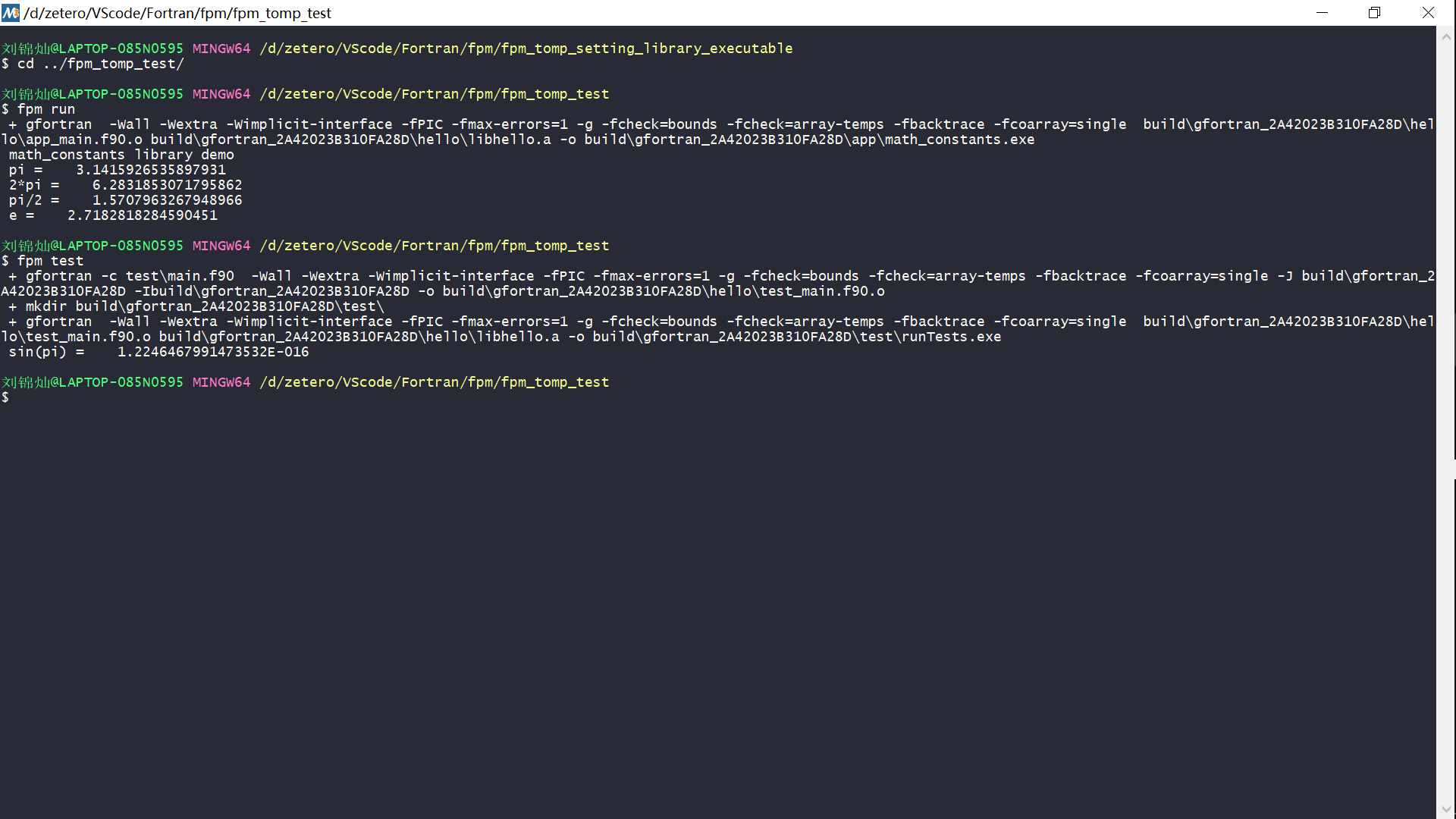The height and width of the screenshot is (819, 1456).
Task: Minimize the terminal window
Action: (x=1322, y=13)
